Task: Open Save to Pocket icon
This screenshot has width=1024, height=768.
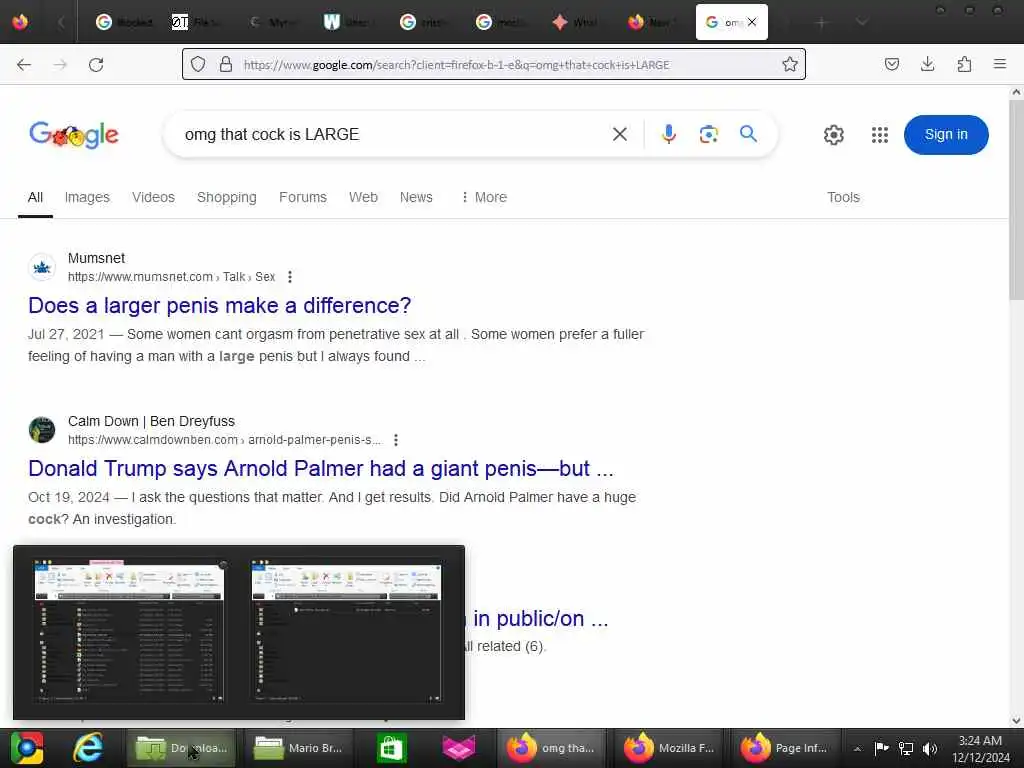Action: point(891,64)
